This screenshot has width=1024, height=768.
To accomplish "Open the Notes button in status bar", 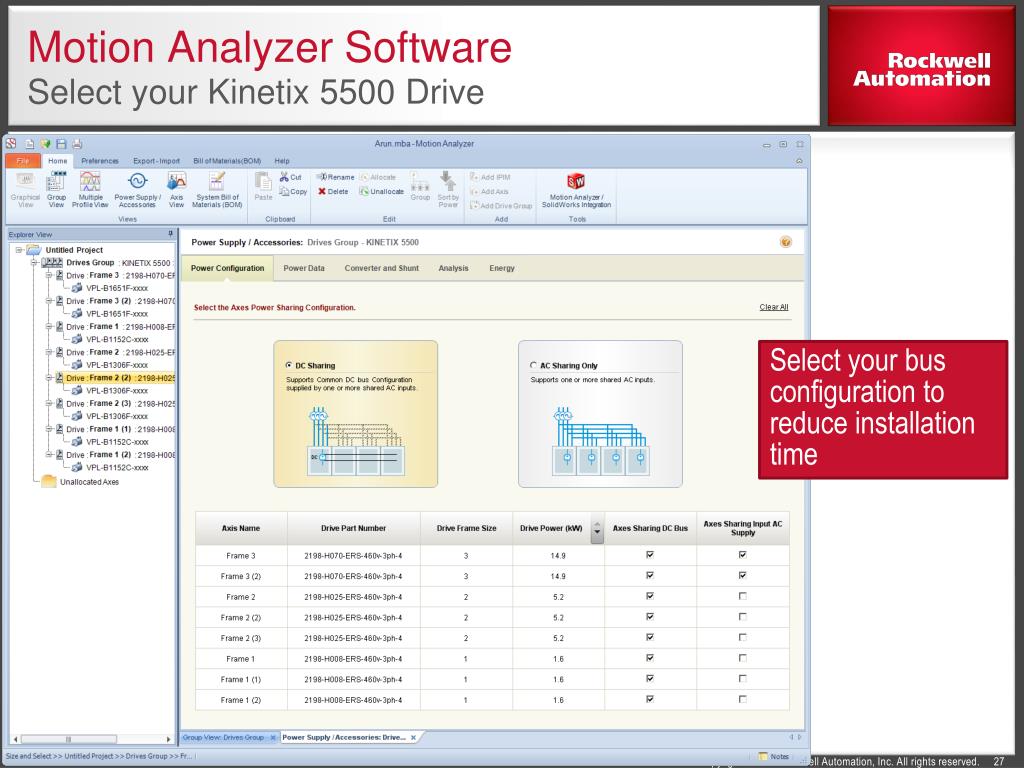I will (774, 756).
